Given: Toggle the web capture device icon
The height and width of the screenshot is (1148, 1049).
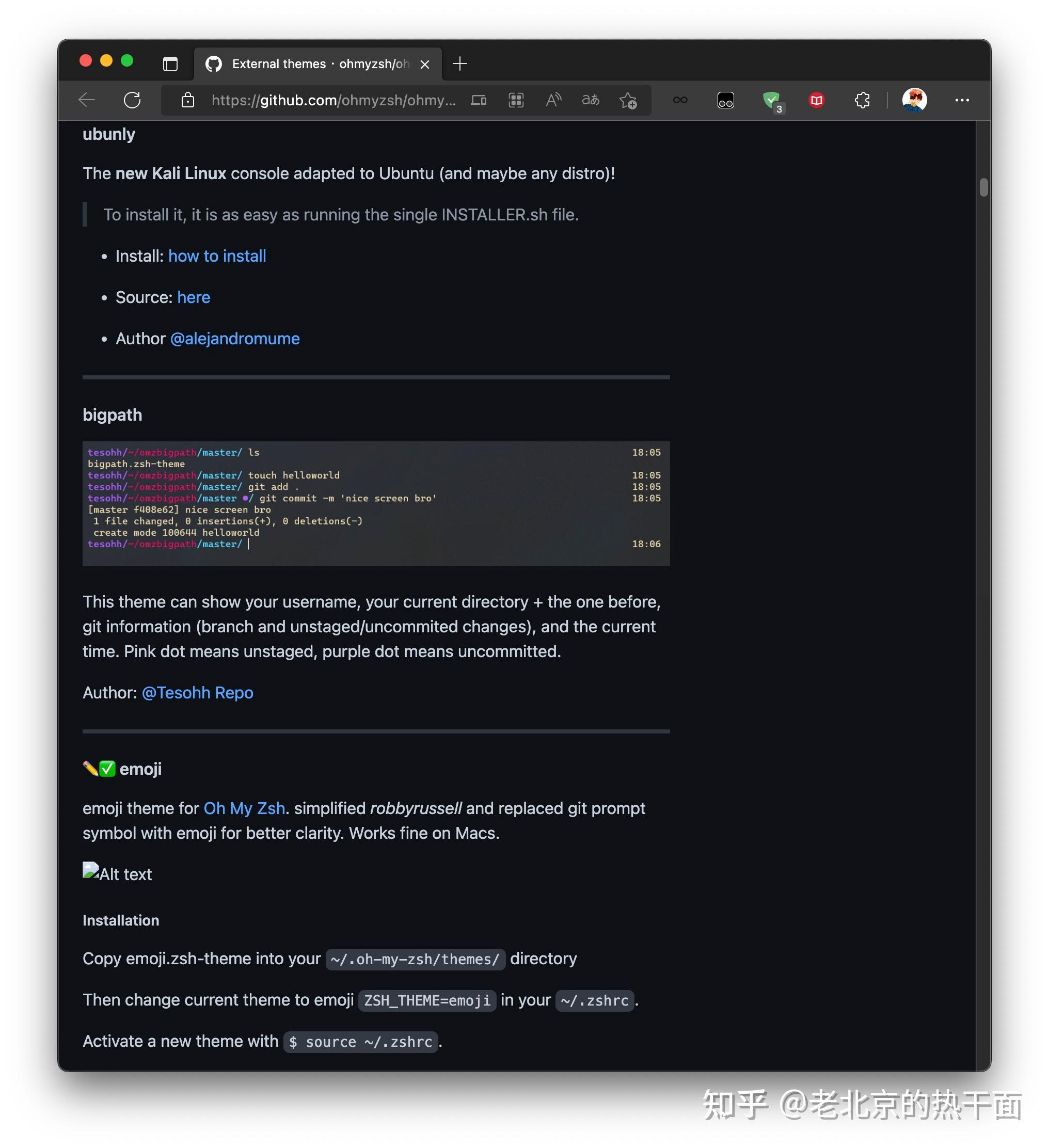Looking at the screenshot, I should [479, 100].
